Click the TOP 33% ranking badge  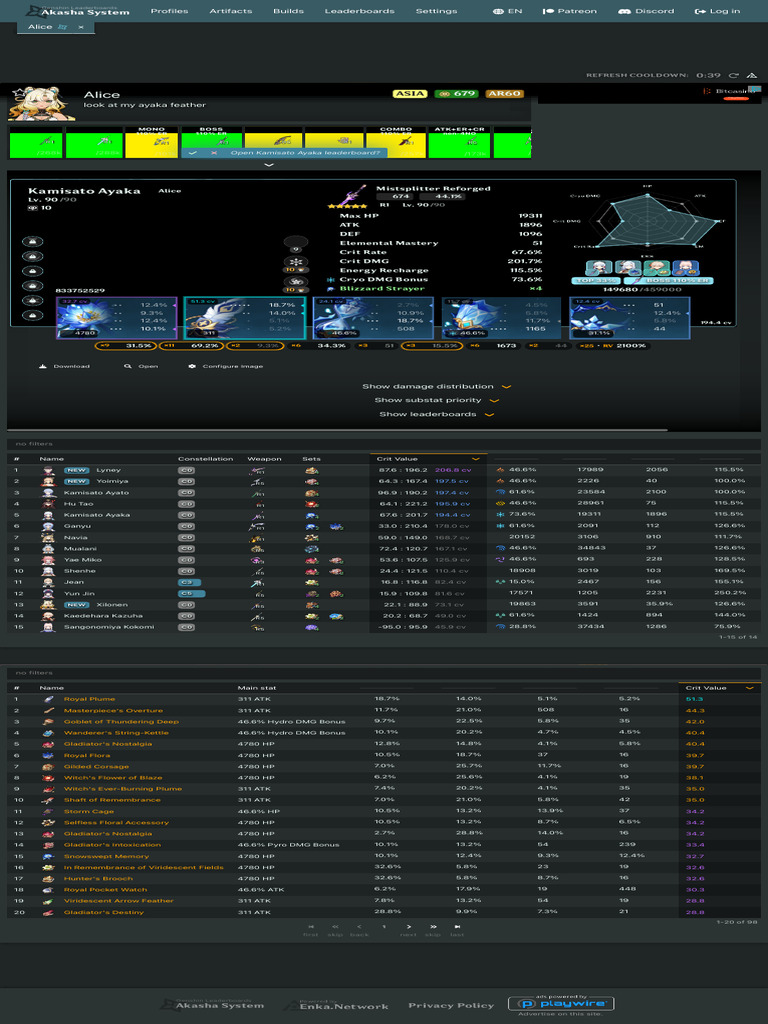point(596,281)
